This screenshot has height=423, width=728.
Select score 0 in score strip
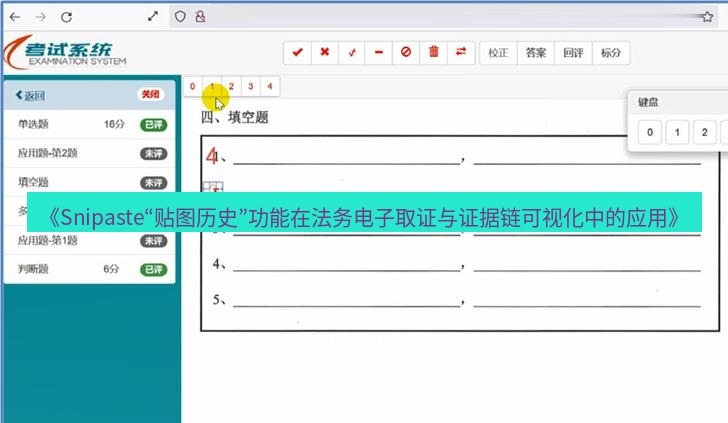click(x=193, y=86)
